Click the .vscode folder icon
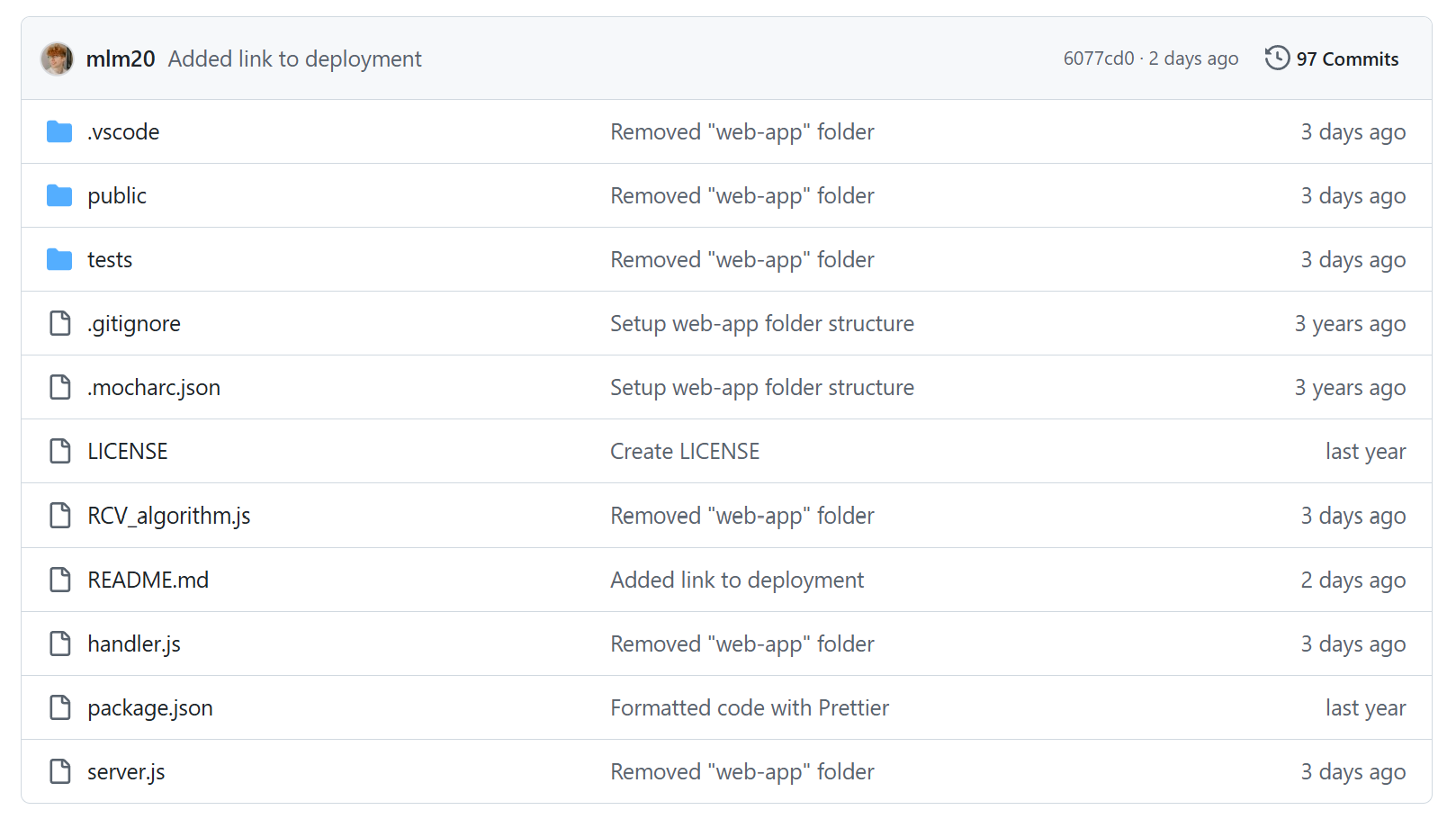Image resolution: width=1456 pixels, height=819 pixels. (59, 132)
